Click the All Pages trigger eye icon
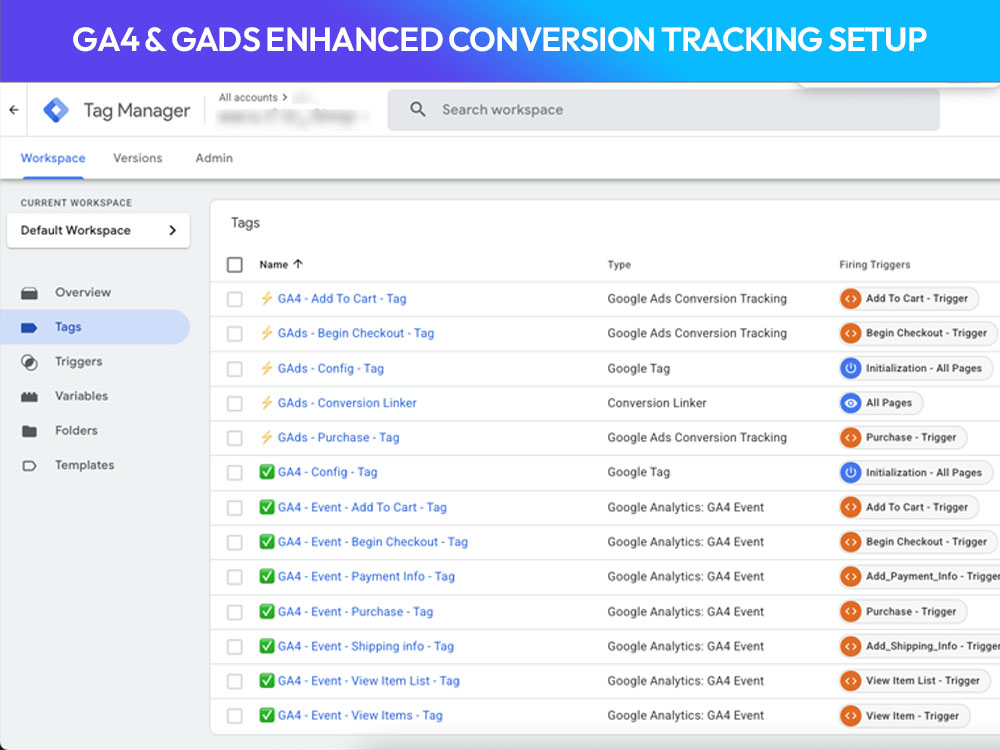The image size is (1000, 750). point(851,403)
